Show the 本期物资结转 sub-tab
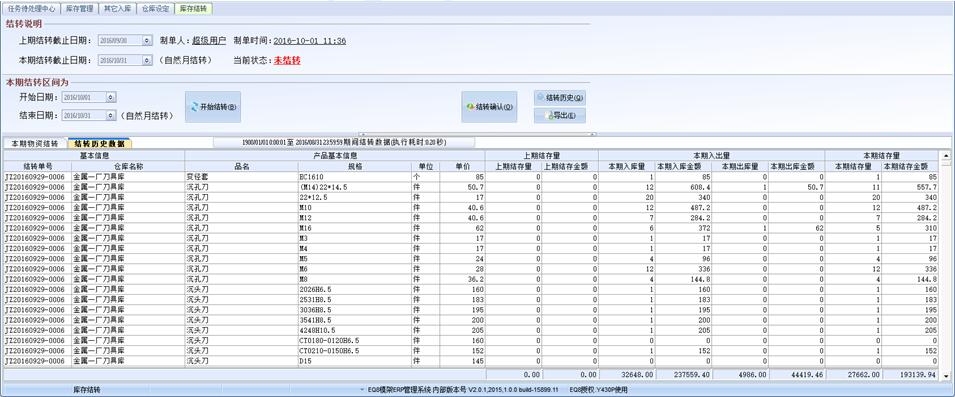The image size is (955, 397). point(35,144)
